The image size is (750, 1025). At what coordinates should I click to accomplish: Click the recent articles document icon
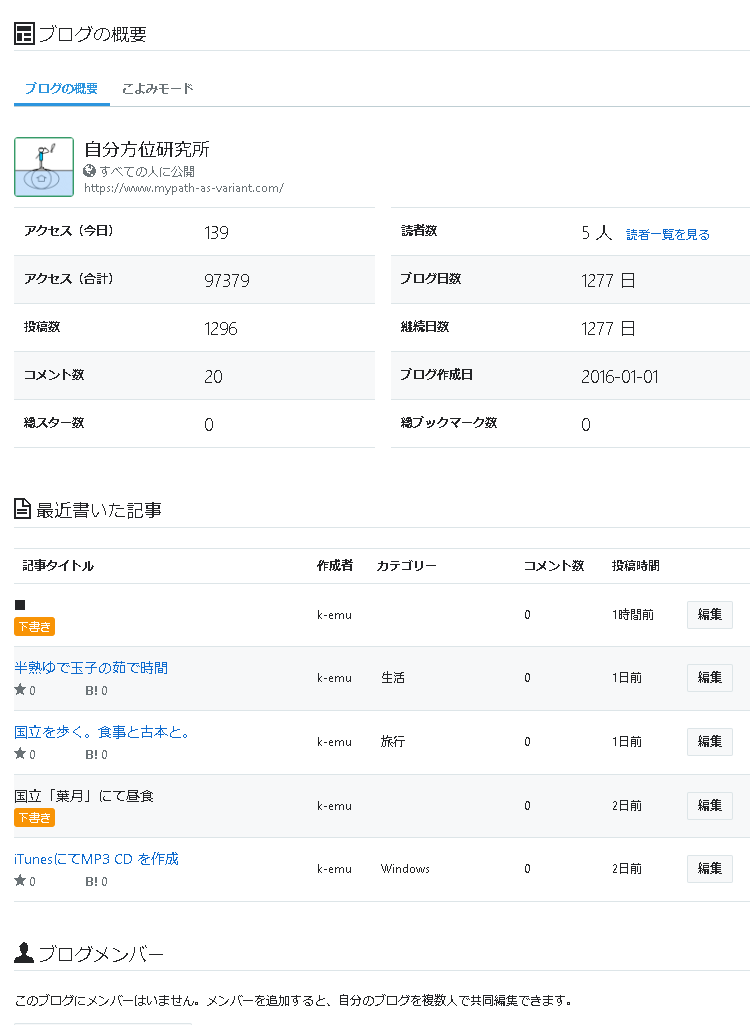pos(22,509)
